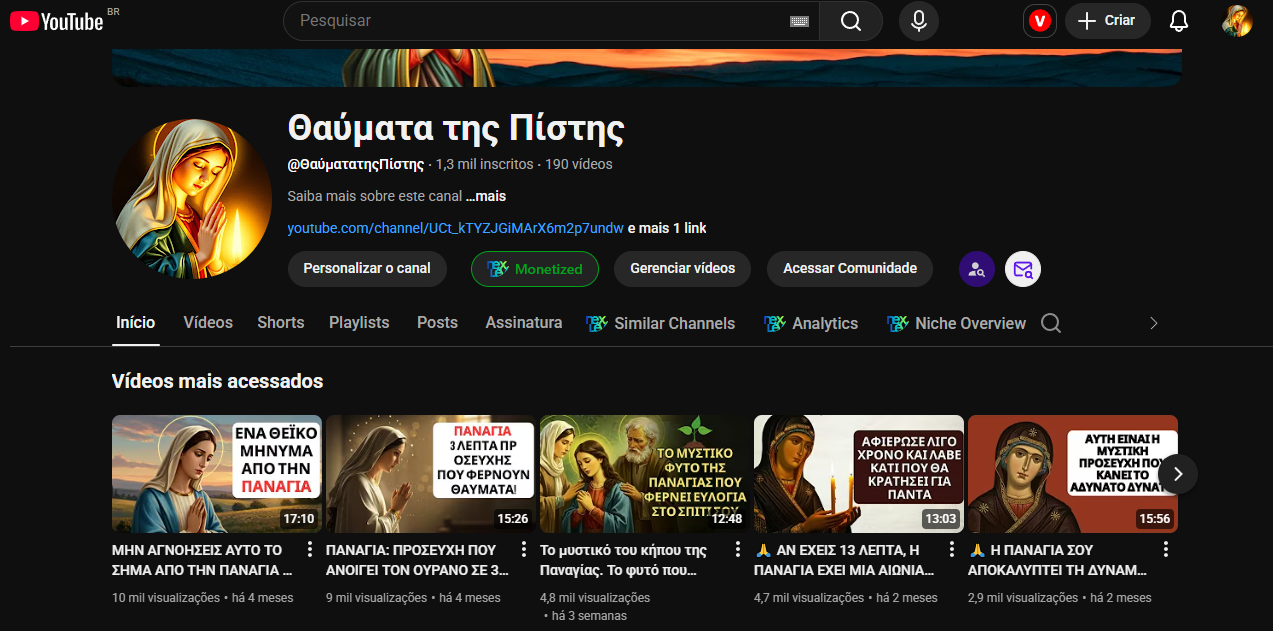This screenshot has height=631, width=1273.
Task: Open options for ΠΡΟΣΕΥΧΗ ΠΟΥ ΑΝΟΙΓΕΙ video
Action: point(524,550)
